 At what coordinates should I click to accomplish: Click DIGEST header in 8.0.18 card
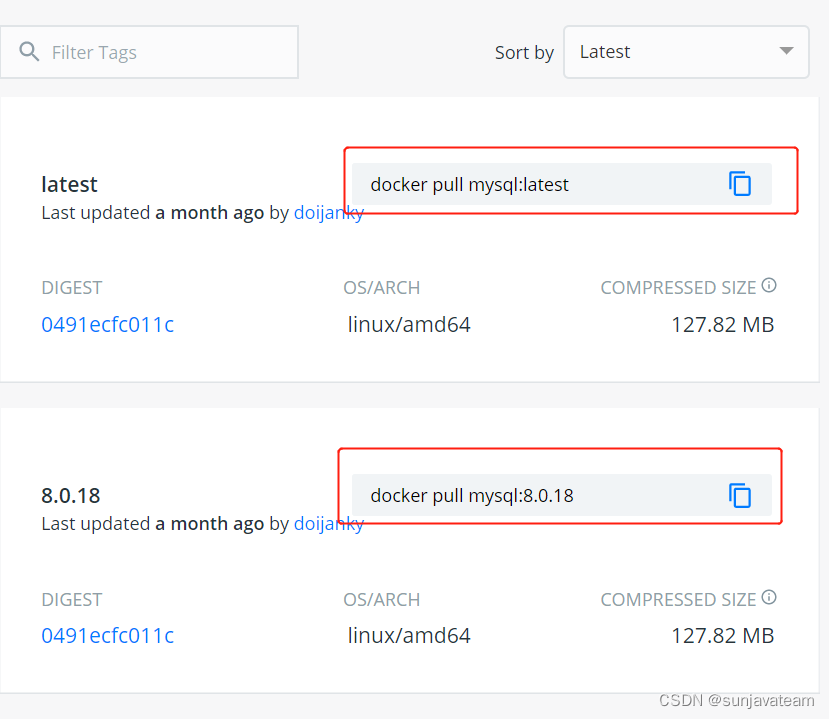pos(71,600)
